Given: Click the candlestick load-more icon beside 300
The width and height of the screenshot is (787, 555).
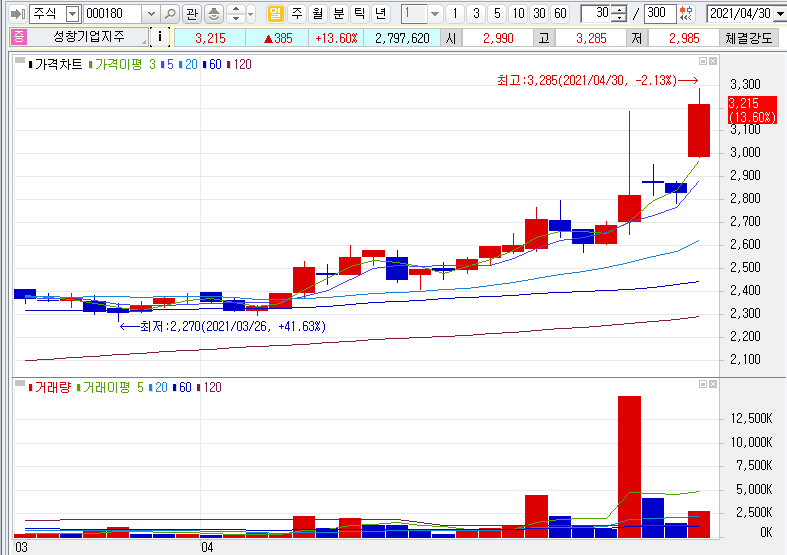Looking at the screenshot, I should [x=686, y=14].
